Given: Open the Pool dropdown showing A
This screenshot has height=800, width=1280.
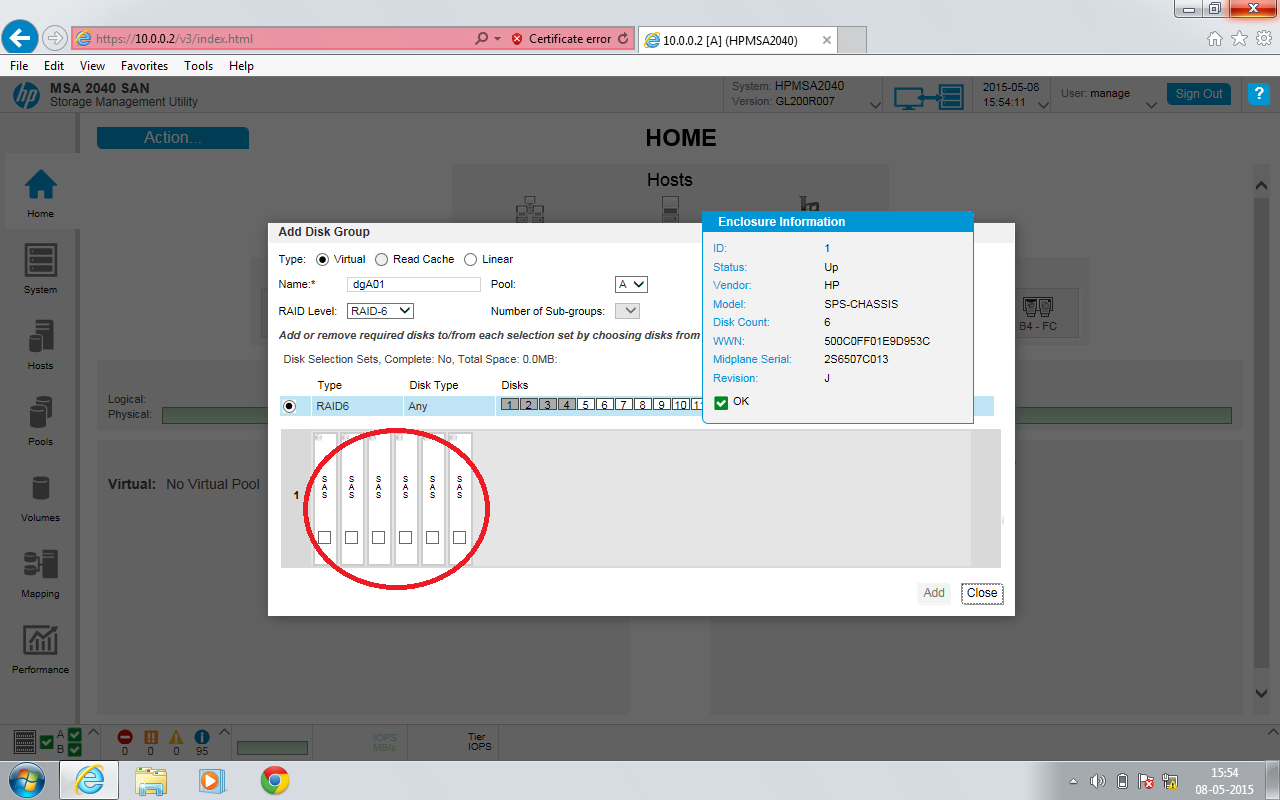Looking at the screenshot, I should (x=631, y=284).
